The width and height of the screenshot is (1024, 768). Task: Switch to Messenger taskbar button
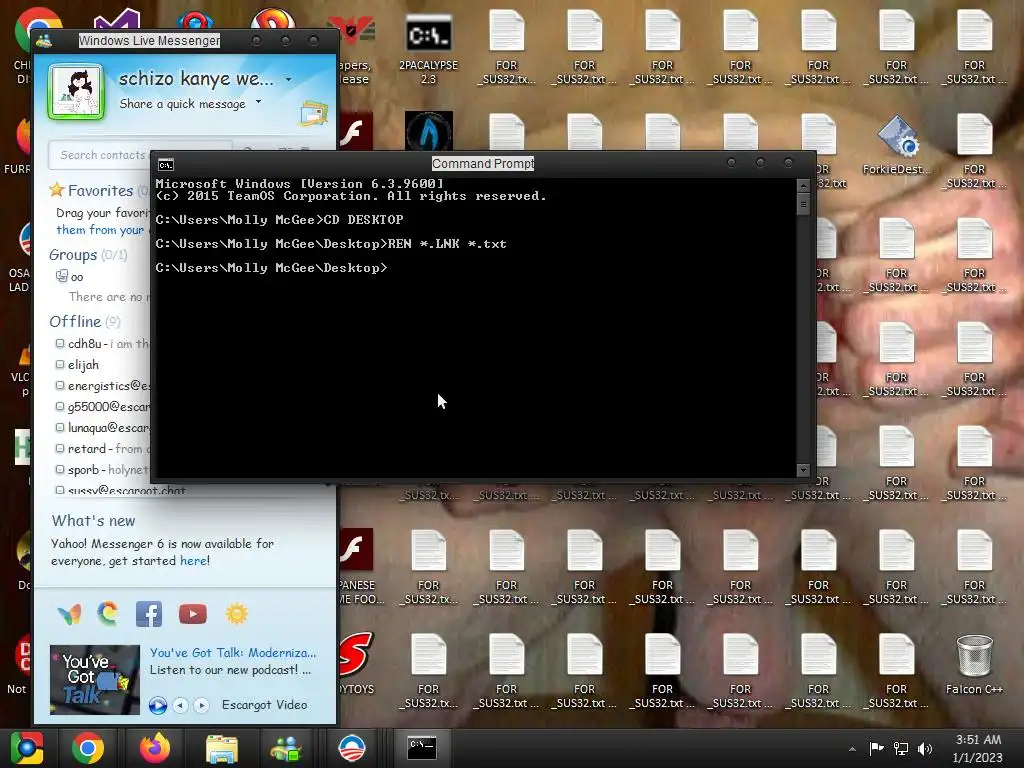coord(286,748)
